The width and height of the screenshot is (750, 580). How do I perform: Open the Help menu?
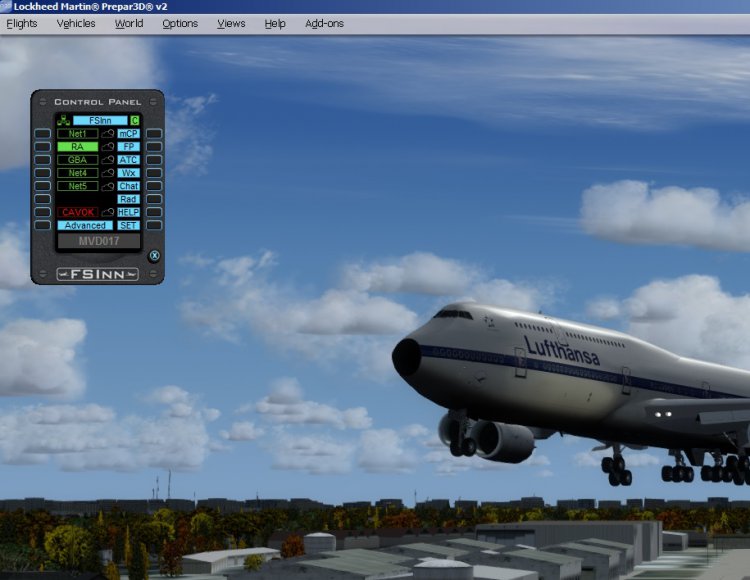(x=275, y=23)
